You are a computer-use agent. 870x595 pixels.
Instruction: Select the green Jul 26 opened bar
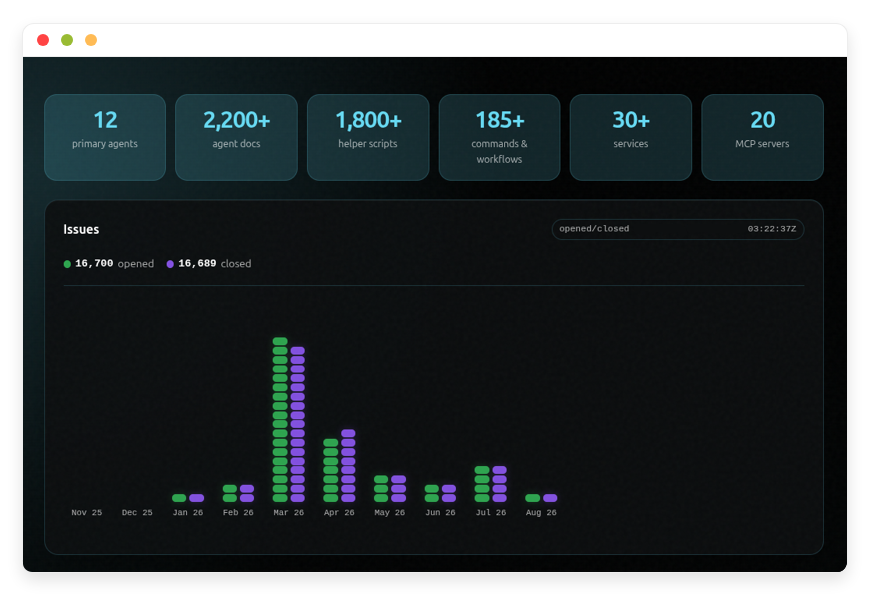pyautogui.click(x=482, y=484)
